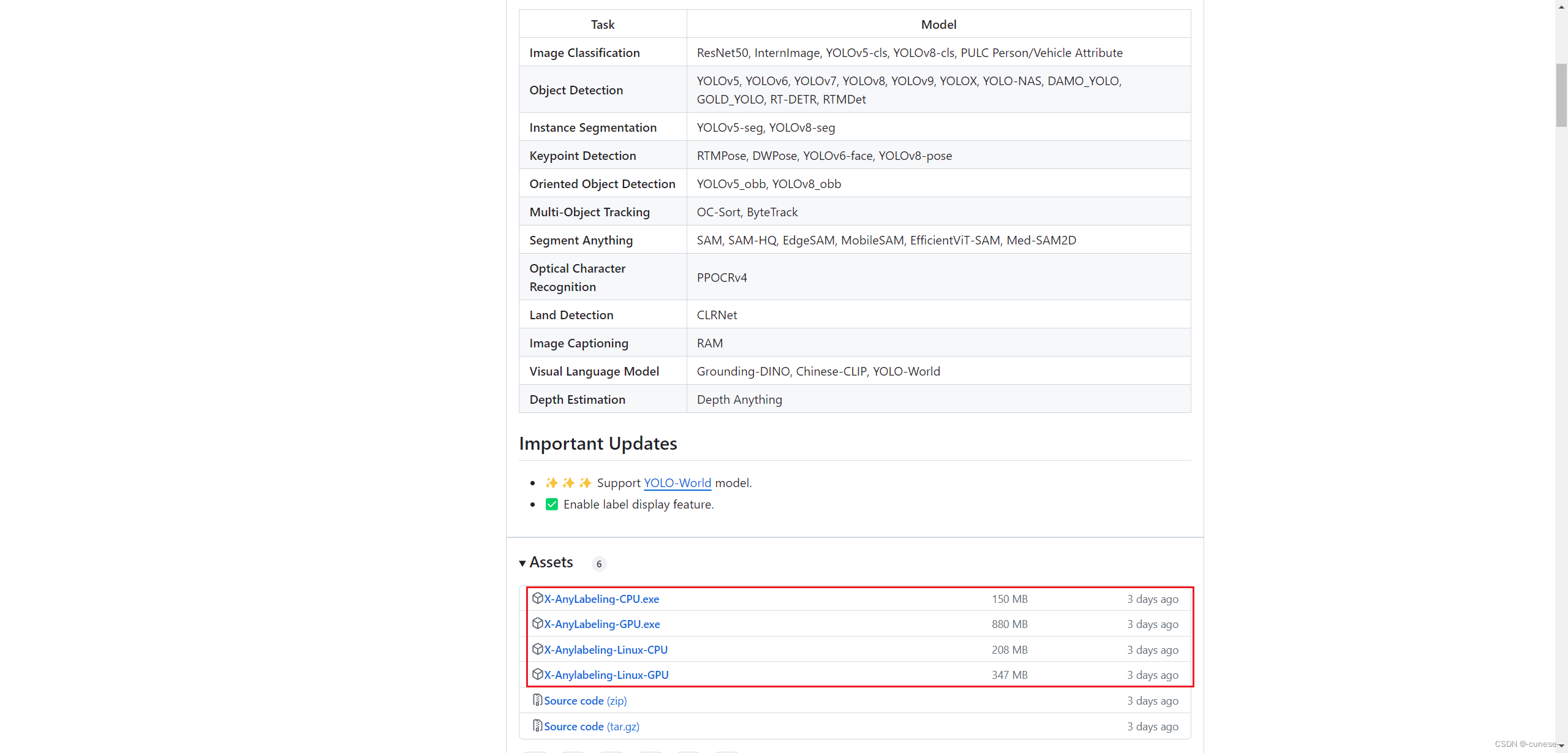Click package icon beside X-Anylabeling-Linux-CPU

pyautogui.click(x=537, y=649)
